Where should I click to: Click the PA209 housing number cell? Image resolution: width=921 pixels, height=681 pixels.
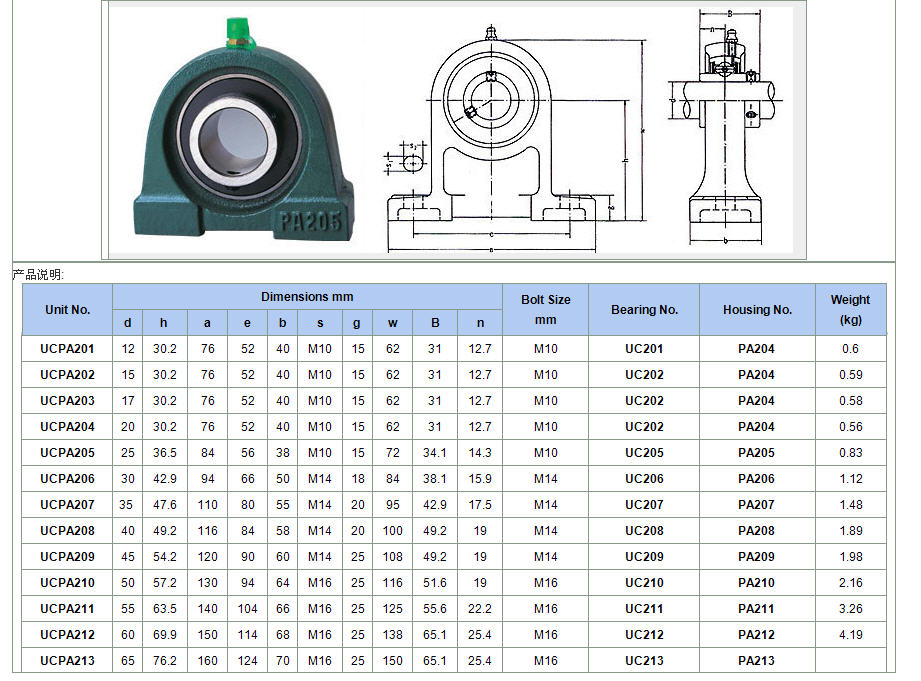click(x=757, y=556)
